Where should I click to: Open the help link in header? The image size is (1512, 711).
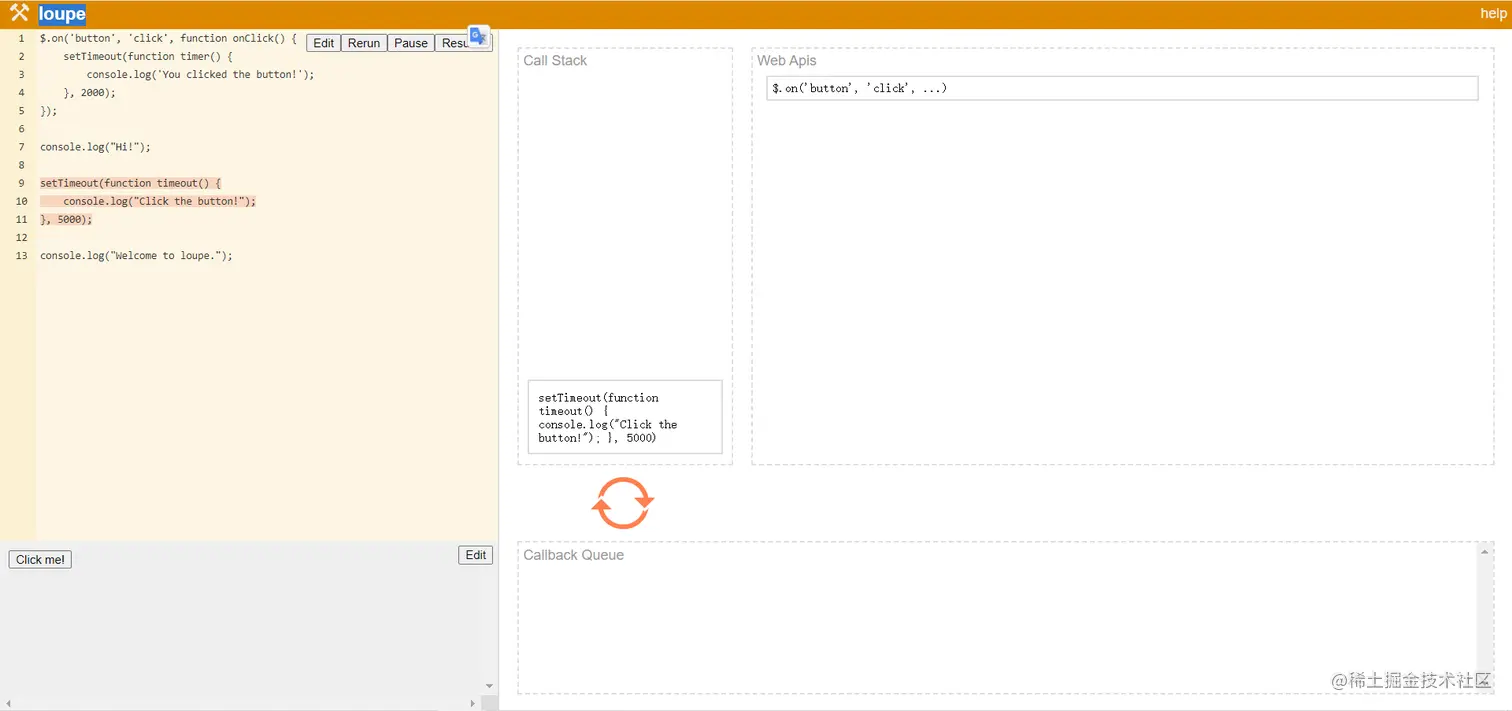tap(1493, 14)
